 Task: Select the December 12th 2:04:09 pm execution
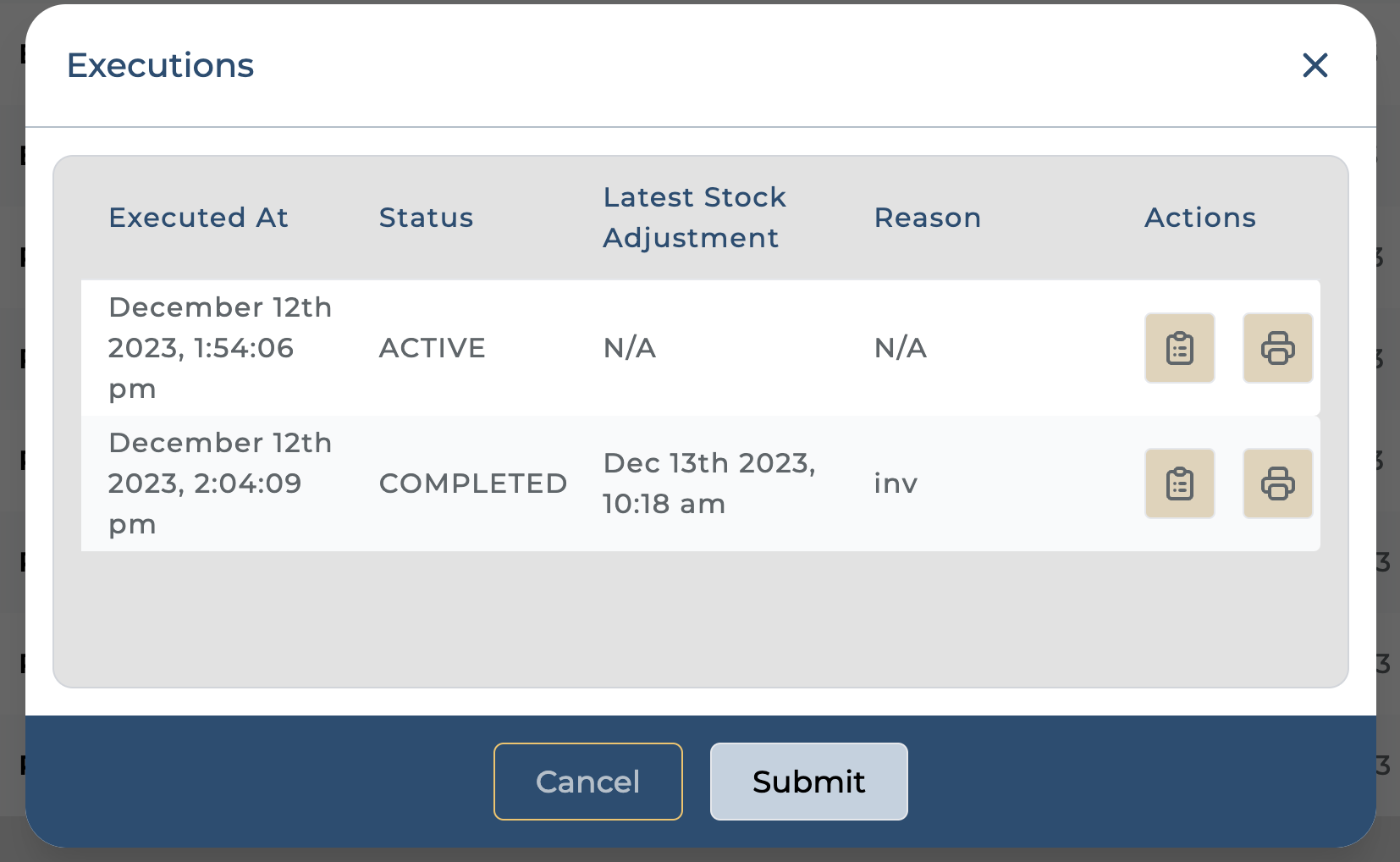coord(219,483)
